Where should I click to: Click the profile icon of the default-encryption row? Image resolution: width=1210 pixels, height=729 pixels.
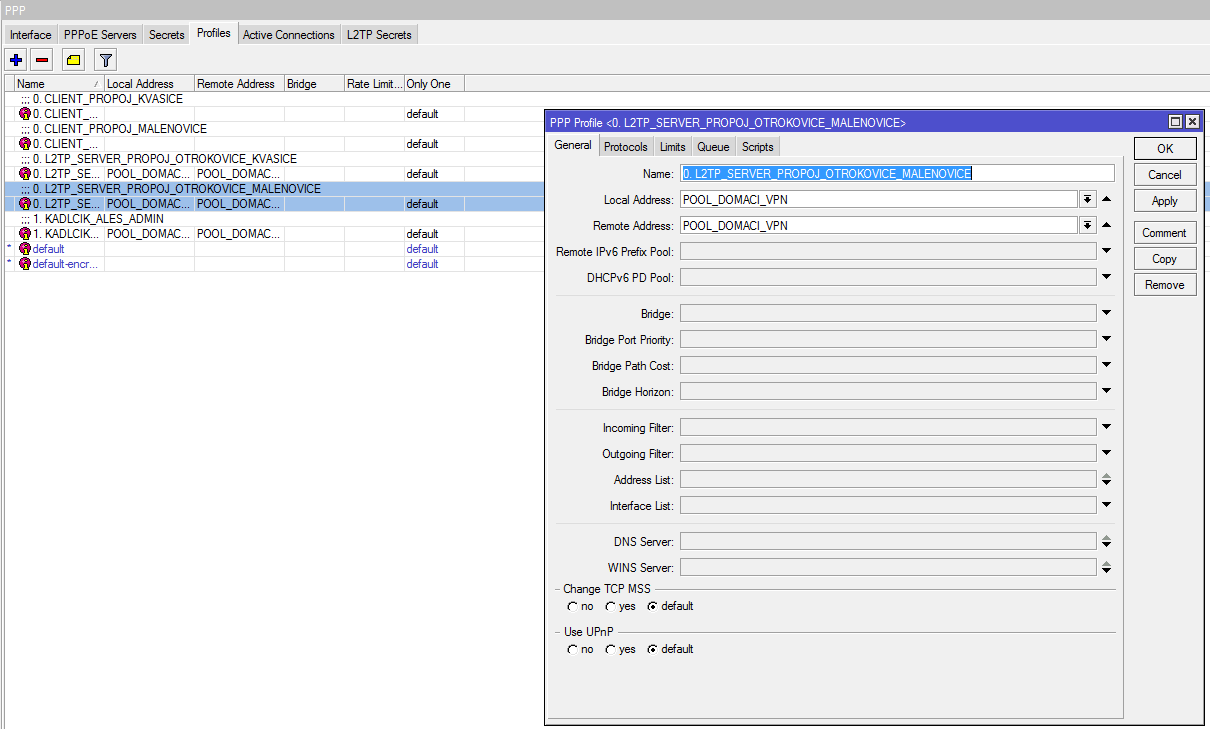[25, 264]
